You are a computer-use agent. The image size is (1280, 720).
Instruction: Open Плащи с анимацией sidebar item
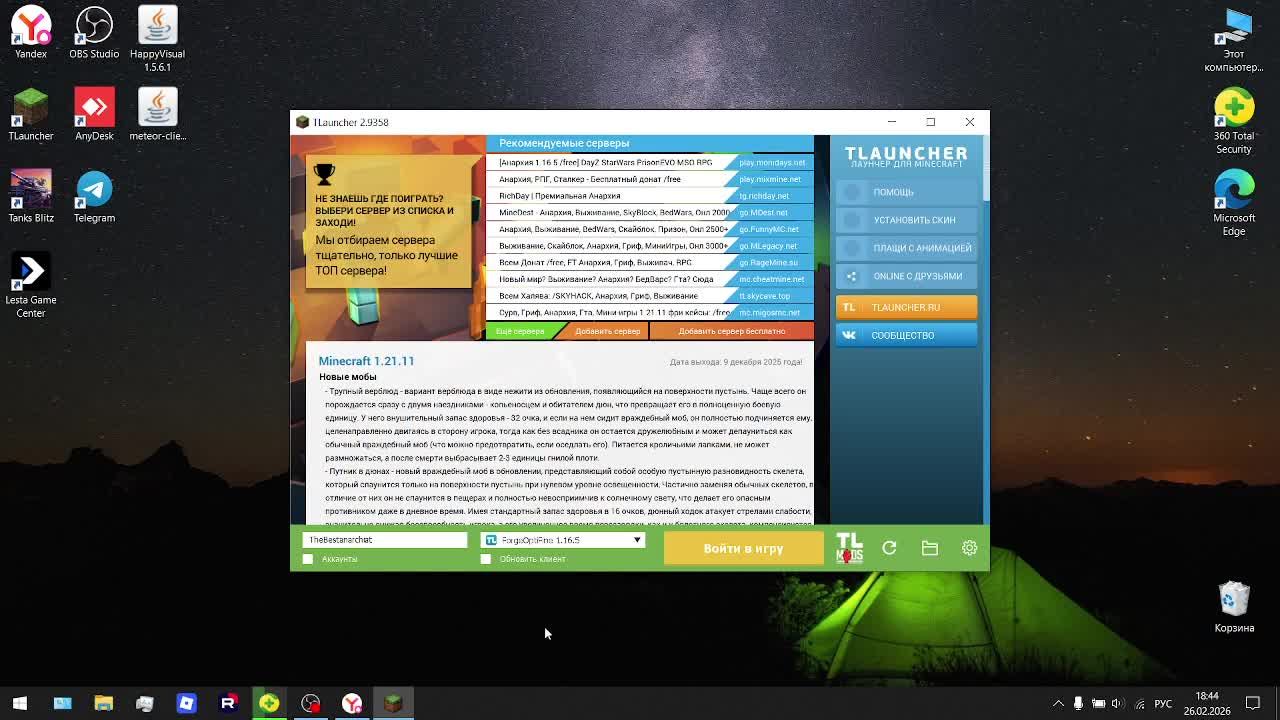pyautogui.click(x=906, y=248)
